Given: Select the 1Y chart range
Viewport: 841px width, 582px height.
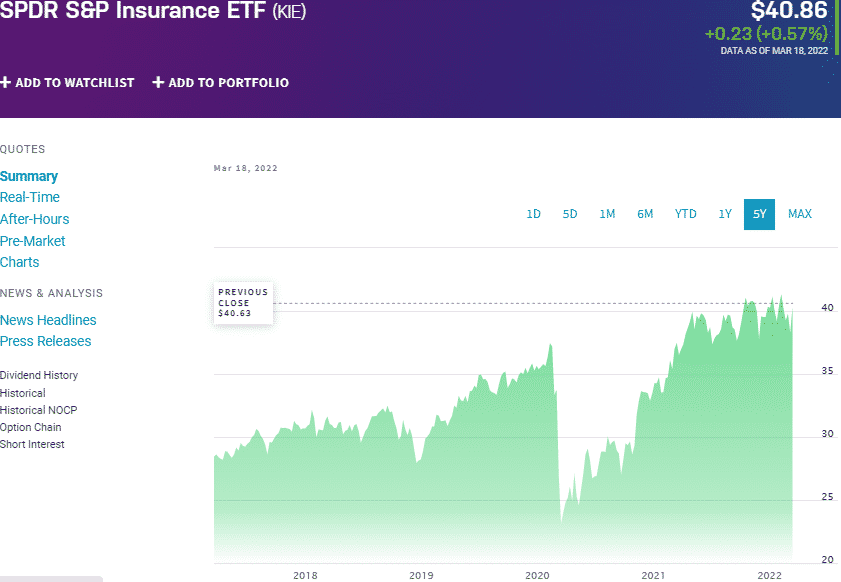Looking at the screenshot, I should pos(725,213).
